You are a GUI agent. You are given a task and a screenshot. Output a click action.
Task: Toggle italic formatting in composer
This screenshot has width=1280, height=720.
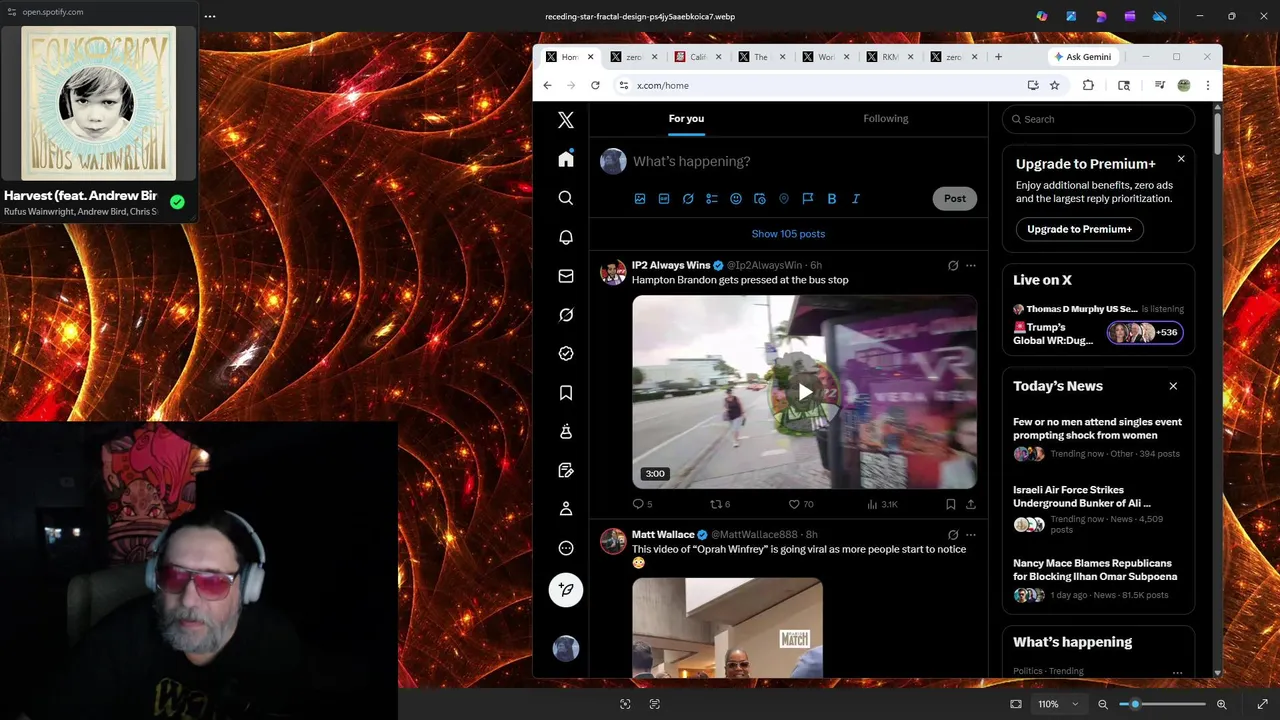point(856,199)
